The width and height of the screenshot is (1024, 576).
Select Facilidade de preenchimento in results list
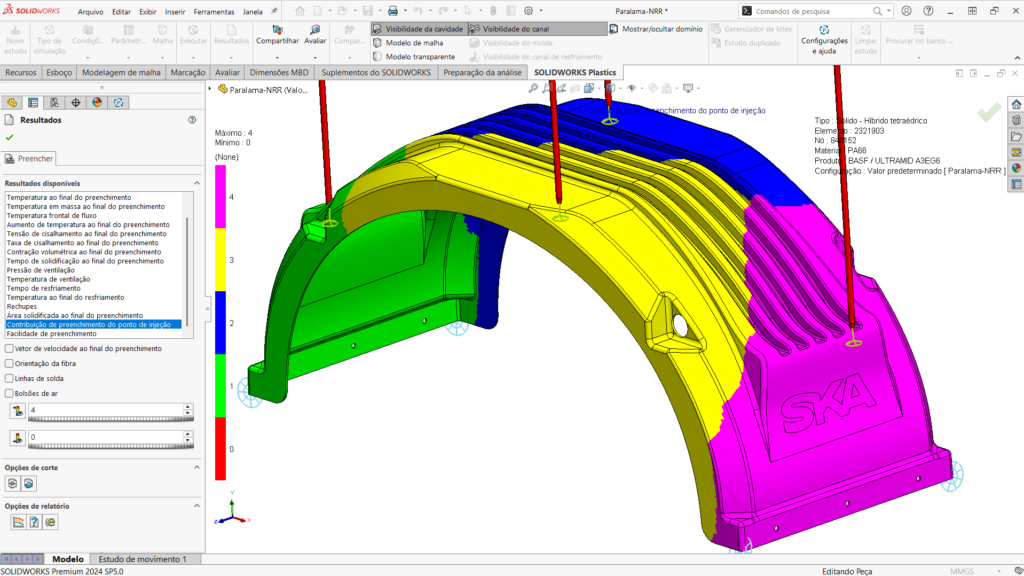[x=52, y=333]
